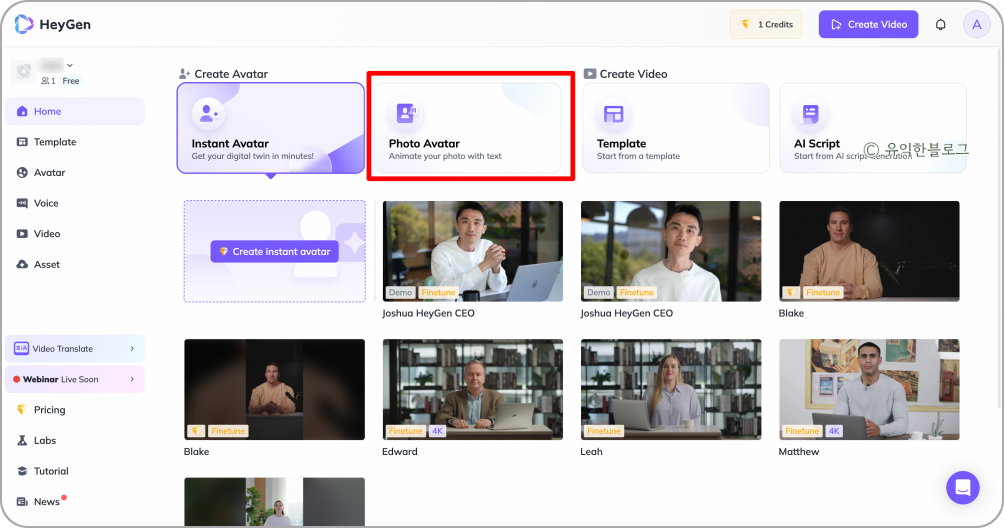
Task: Open the landscape Blake avatar thumbnail
Action: click(x=869, y=251)
